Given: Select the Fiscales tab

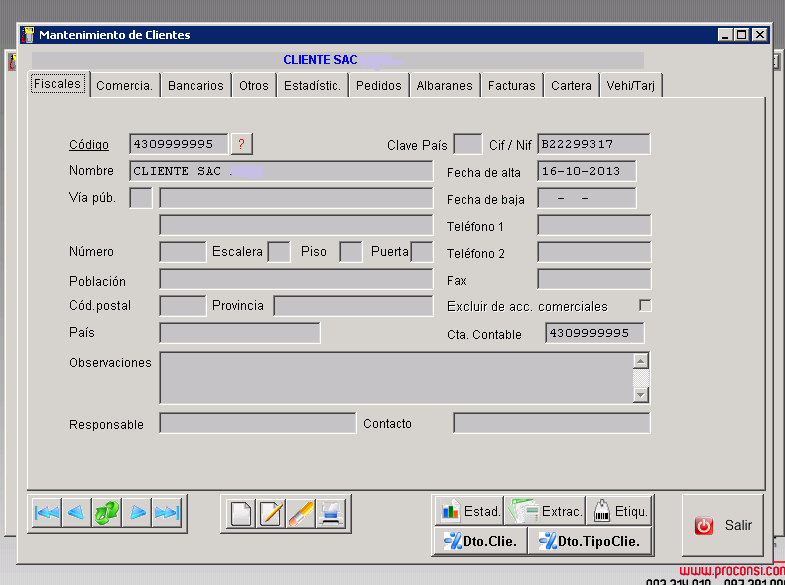Looking at the screenshot, I should coord(58,84).
